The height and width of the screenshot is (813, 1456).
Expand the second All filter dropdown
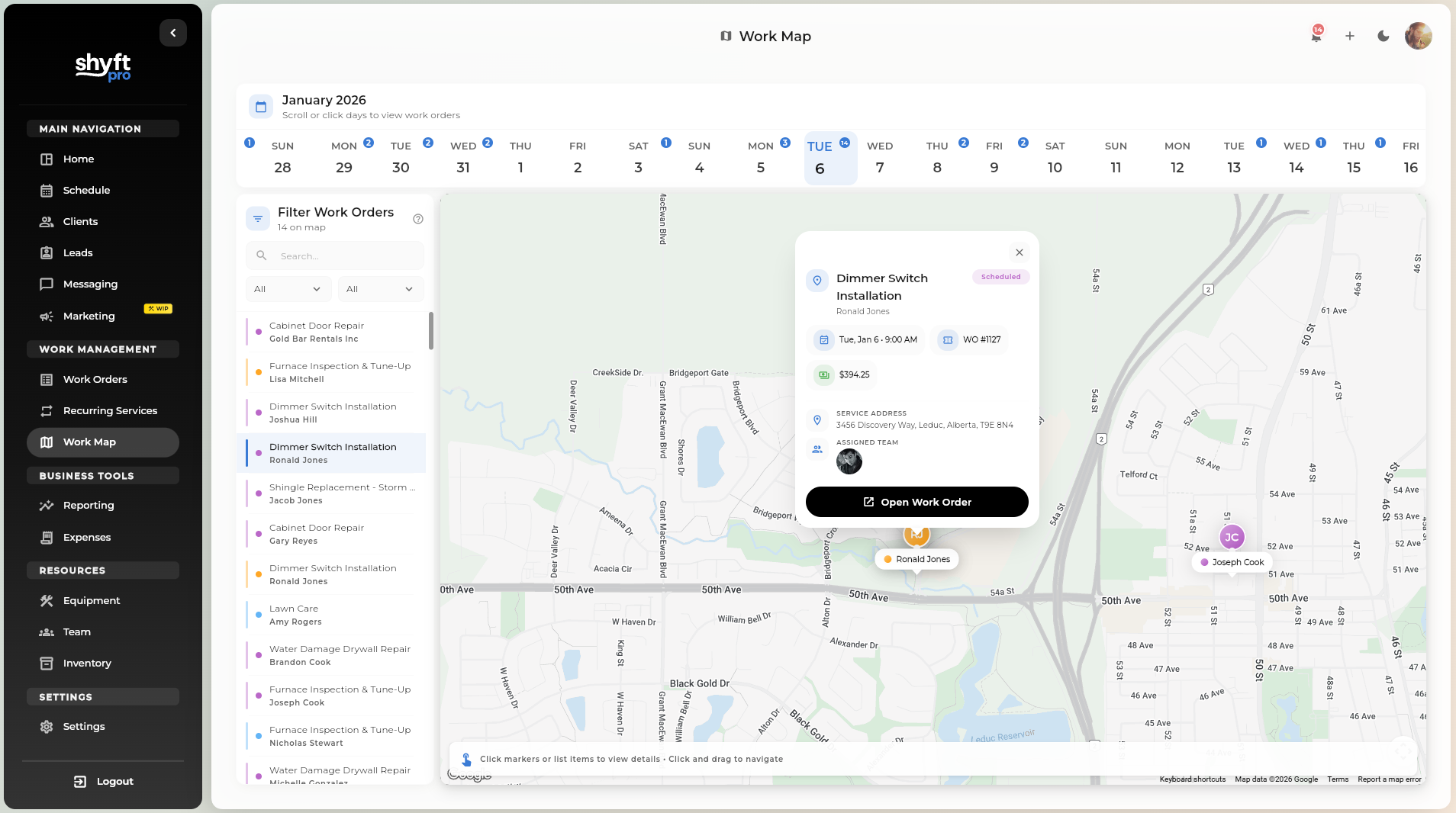point(380,289)
